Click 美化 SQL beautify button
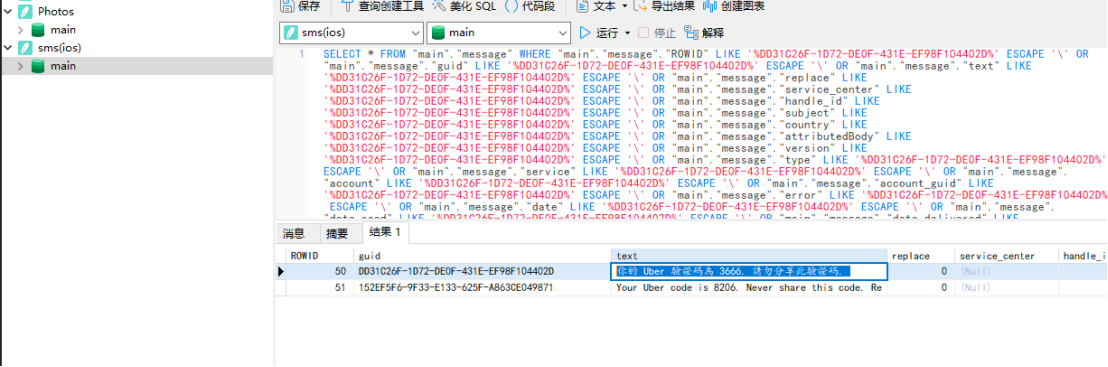The image size is (1108, 367). click(464, 6)
